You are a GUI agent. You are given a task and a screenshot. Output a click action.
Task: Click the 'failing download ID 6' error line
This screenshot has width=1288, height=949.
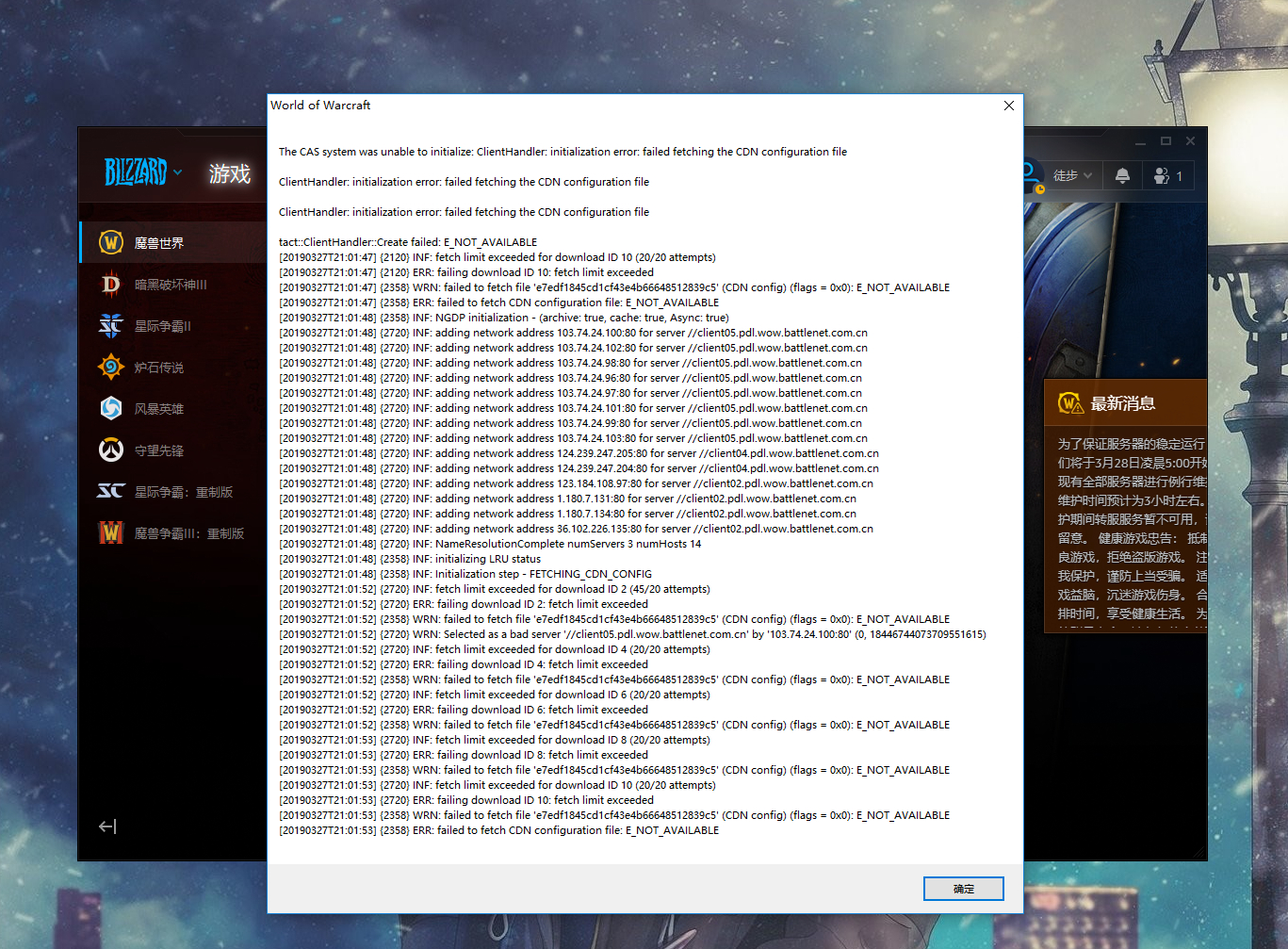point(464,710)
